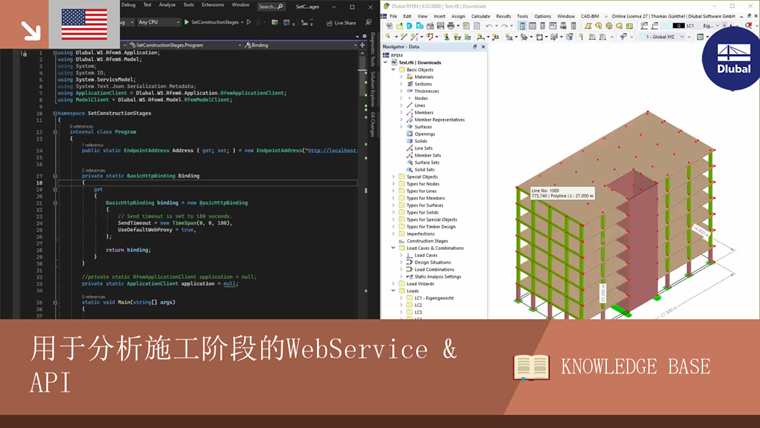Select Materials in the navigator tree
The height and width of the screenshot is (428, 760).
pyautogui.click(x=424, y=77)
